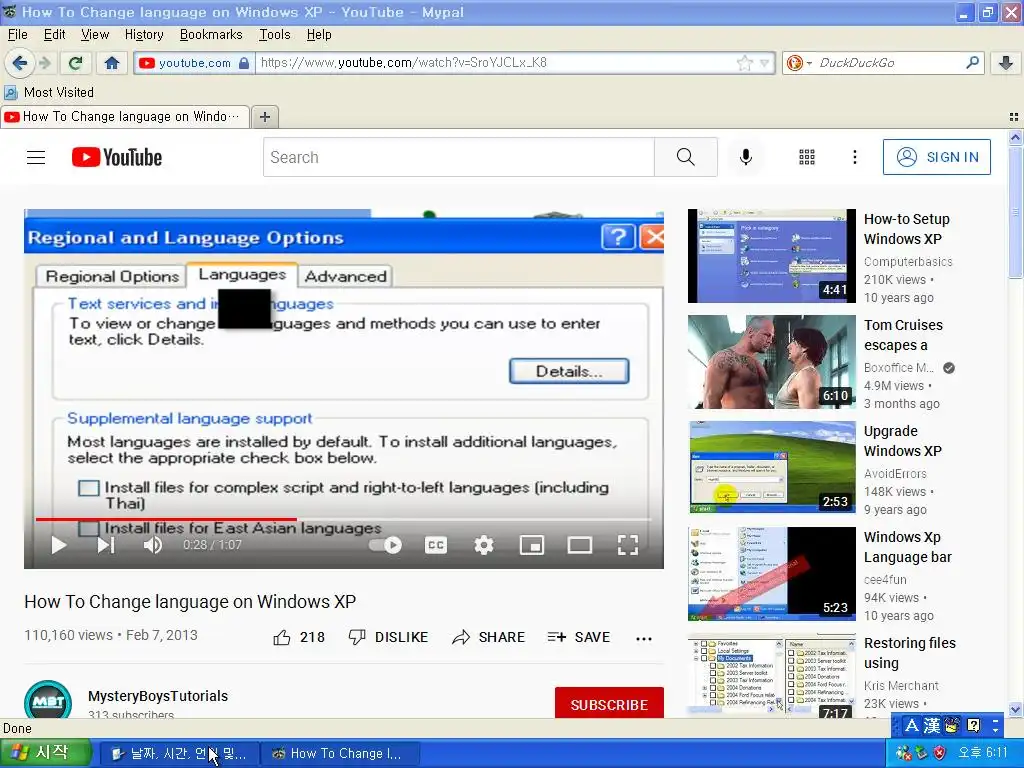Screen dimensions: 1024x768
Task: Open the search engine selector dropdown
Action: point(799,63)
